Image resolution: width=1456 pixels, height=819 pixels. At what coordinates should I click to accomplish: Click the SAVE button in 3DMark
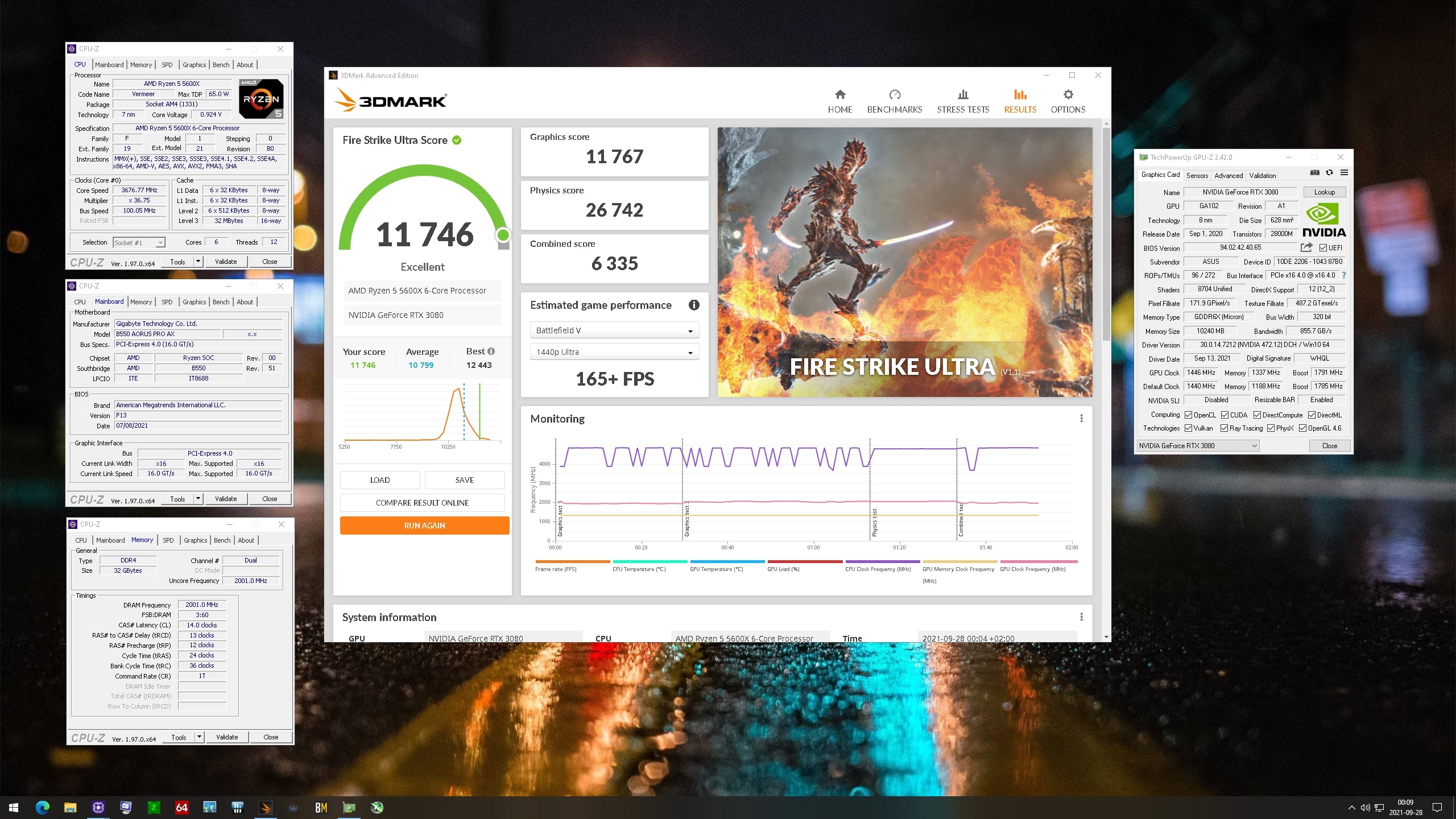pos(465,480)
